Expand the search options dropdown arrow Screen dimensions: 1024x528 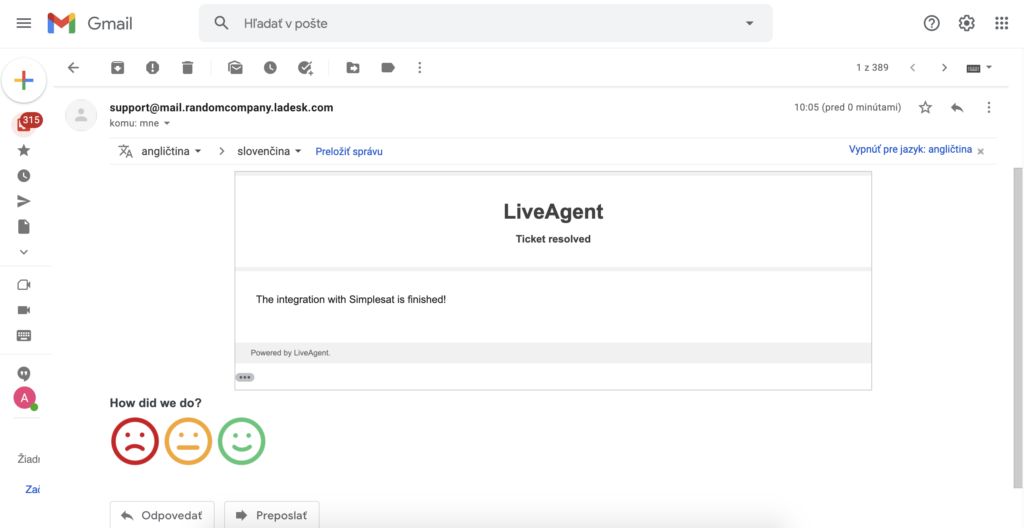click(x=749, y=23)
